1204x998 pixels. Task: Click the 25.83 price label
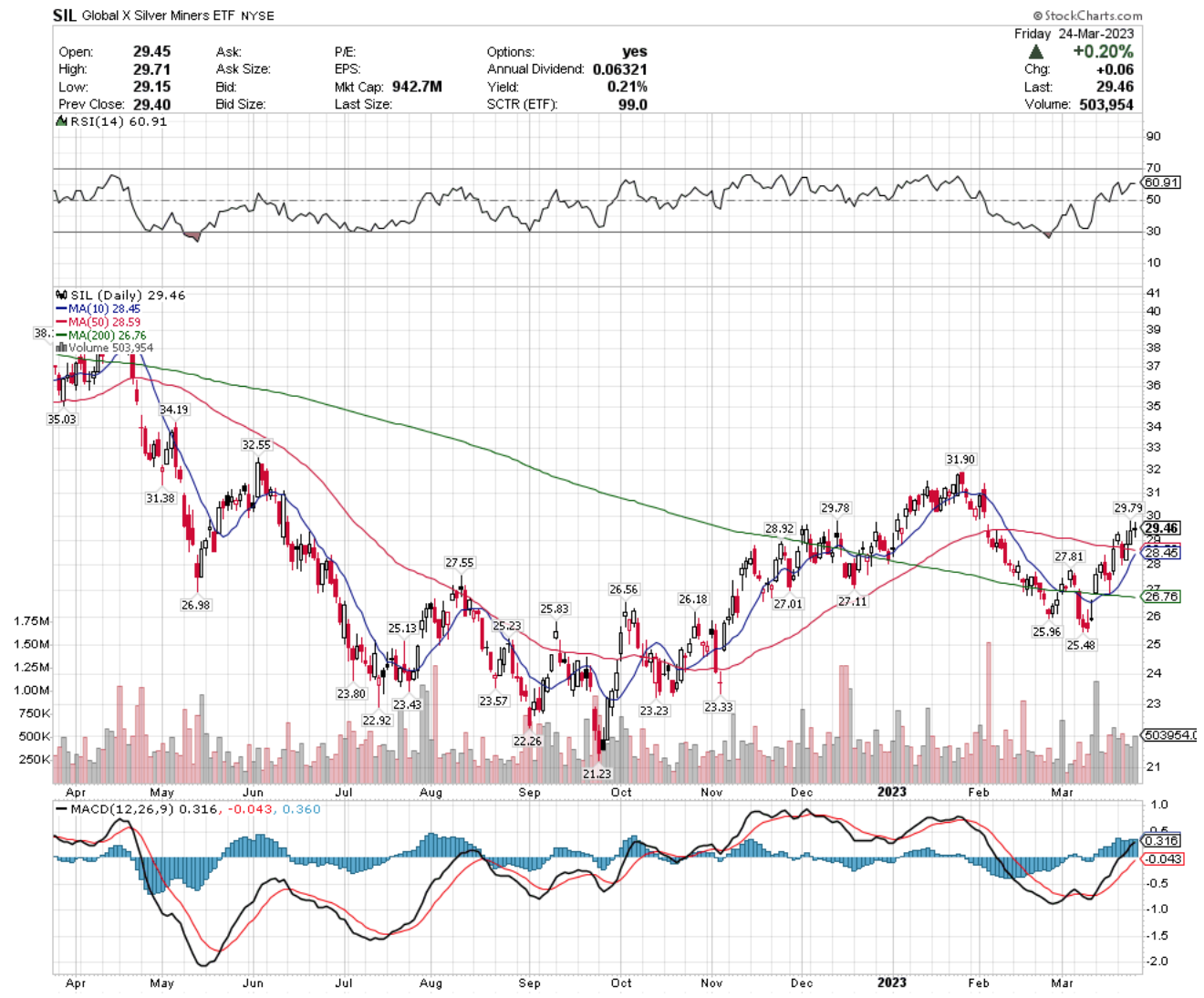pyautogui.click(x=554, y=609)
